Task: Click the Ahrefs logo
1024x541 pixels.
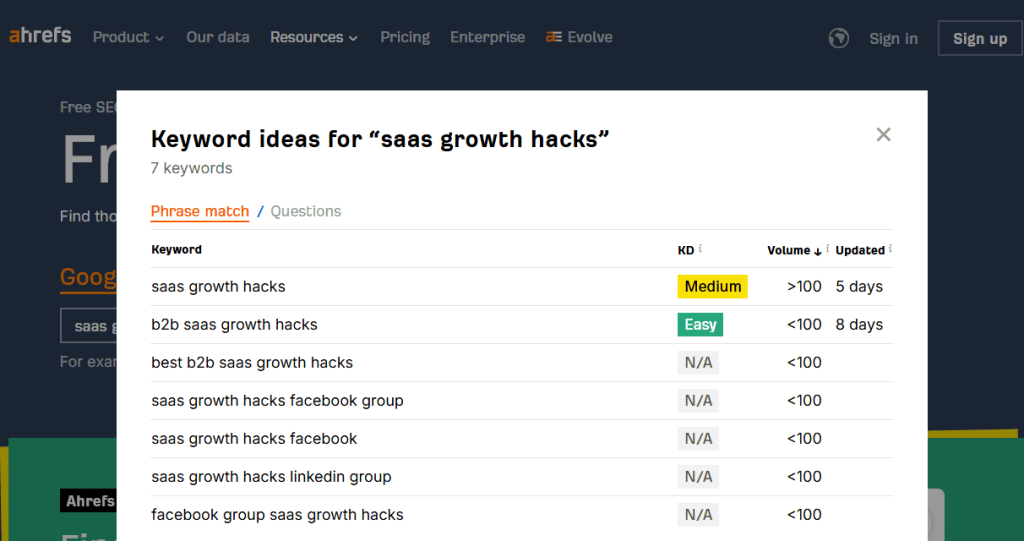Action: tap(40, 36)
